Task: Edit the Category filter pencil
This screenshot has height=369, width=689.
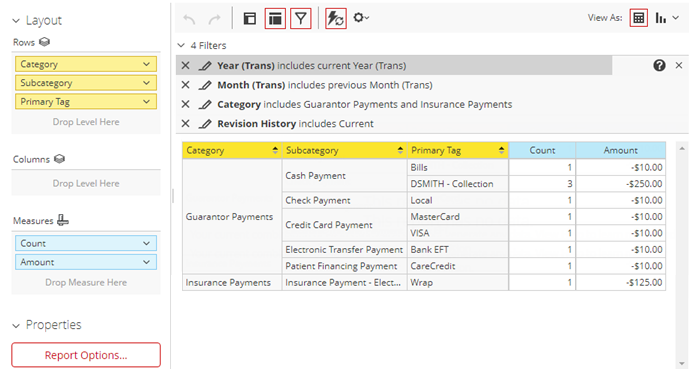Action: [205, 104]
